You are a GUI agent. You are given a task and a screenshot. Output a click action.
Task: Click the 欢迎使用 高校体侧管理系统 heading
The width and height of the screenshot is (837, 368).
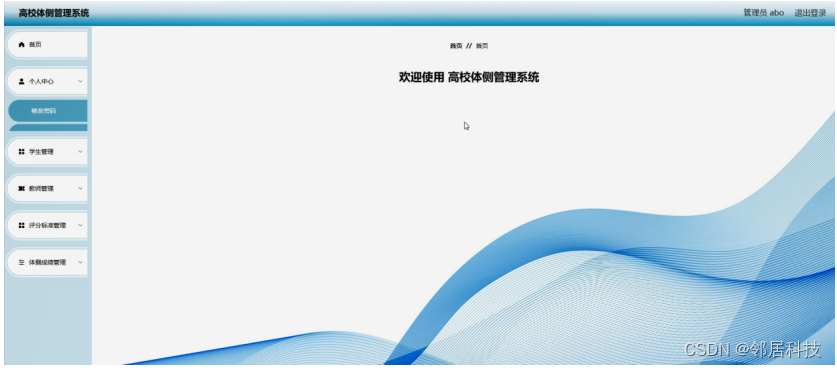[x=469, y=77]
